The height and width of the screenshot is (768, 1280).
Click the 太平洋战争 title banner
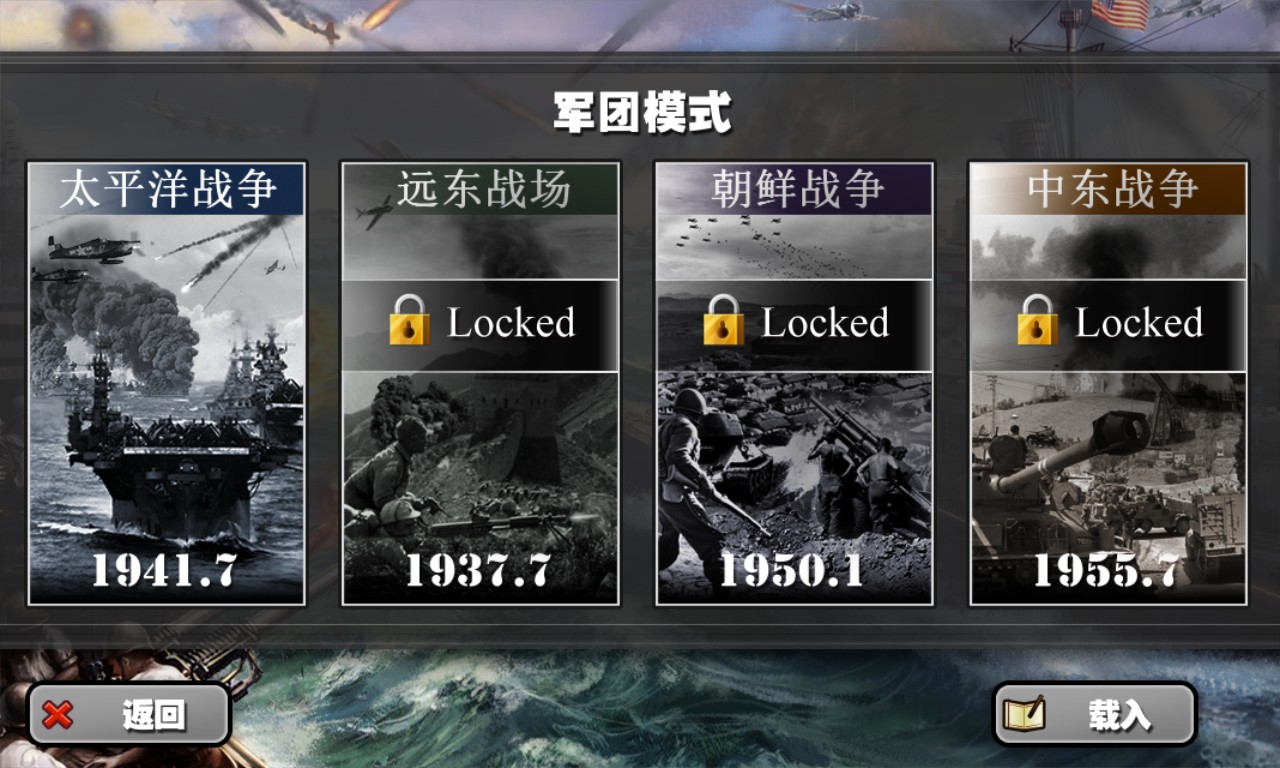point(167,189)
